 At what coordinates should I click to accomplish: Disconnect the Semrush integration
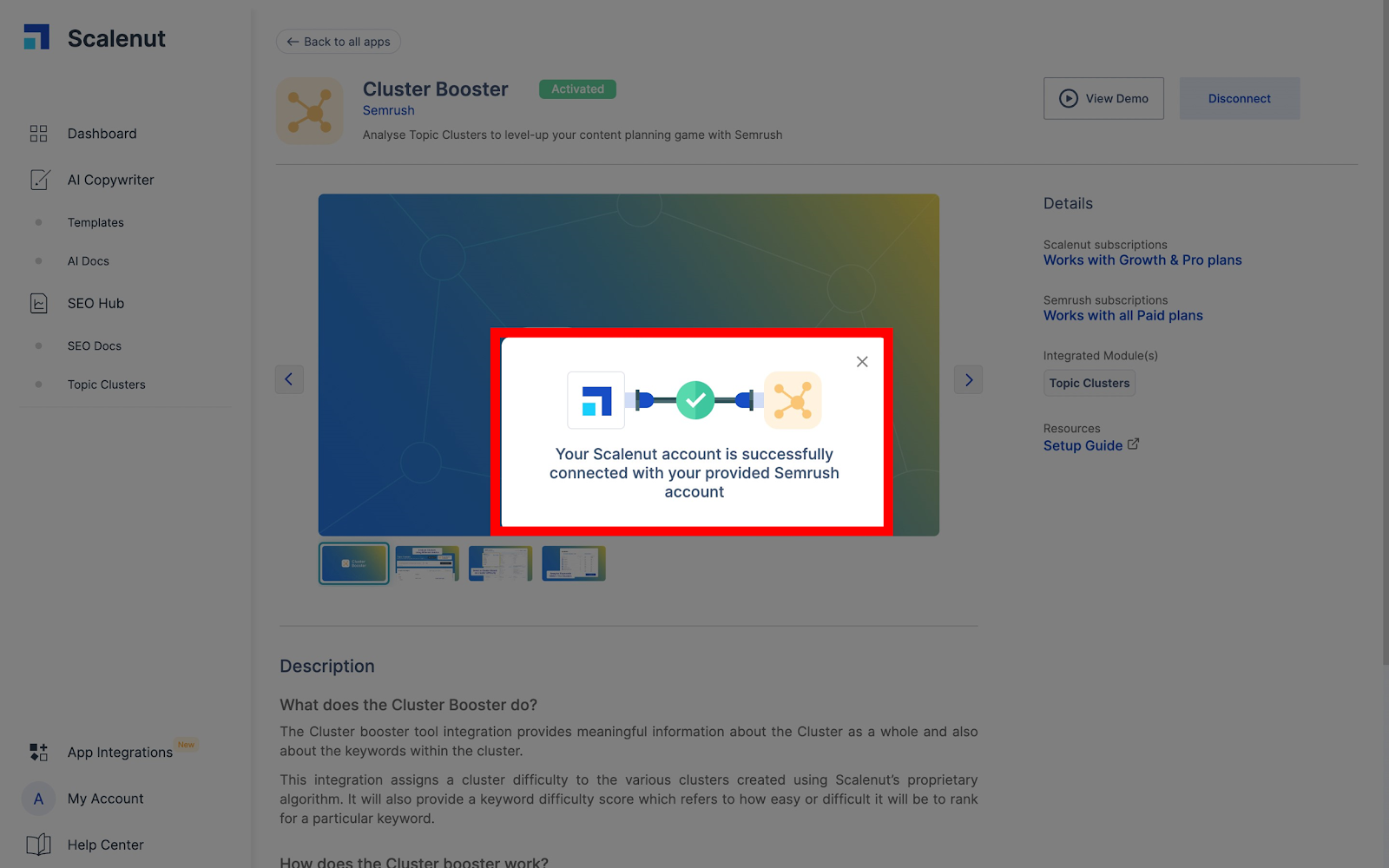point(1239,98)
